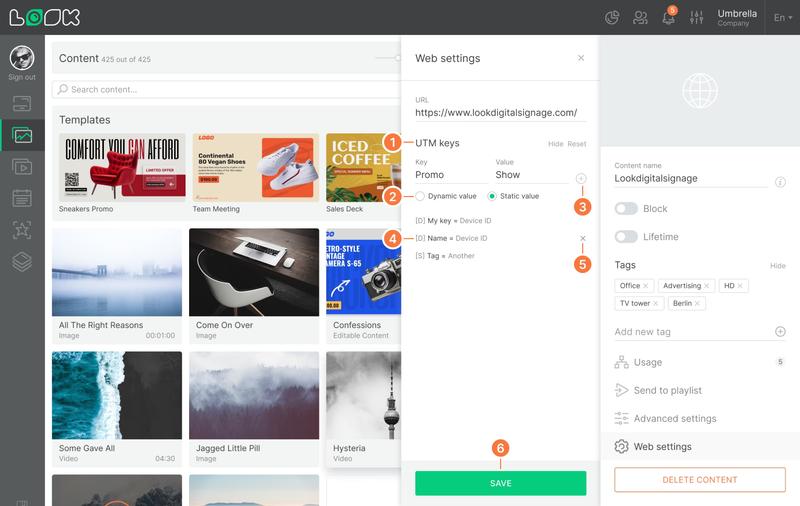This screenshot has height=506, width=800.
Task: Hide the UTM keys section
Action: [555, 144]
